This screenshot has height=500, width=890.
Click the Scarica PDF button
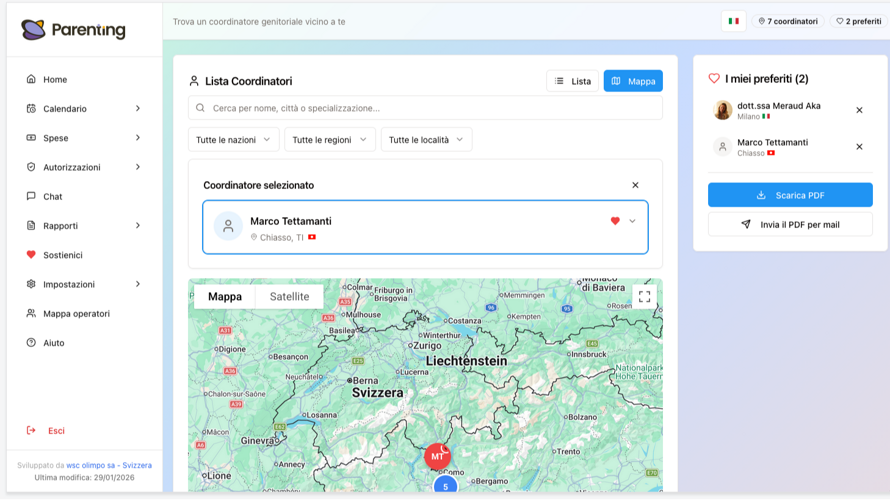tap(790, 195)
